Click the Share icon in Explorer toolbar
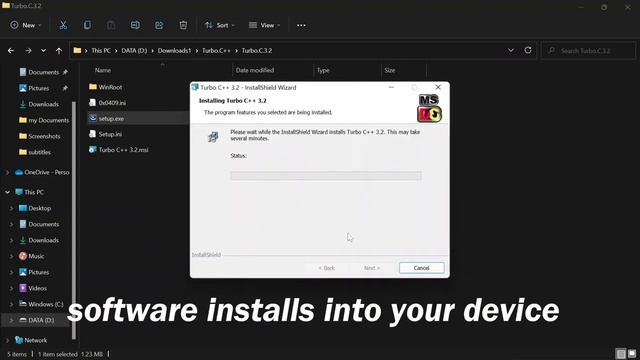 click(x=159, y=25)
